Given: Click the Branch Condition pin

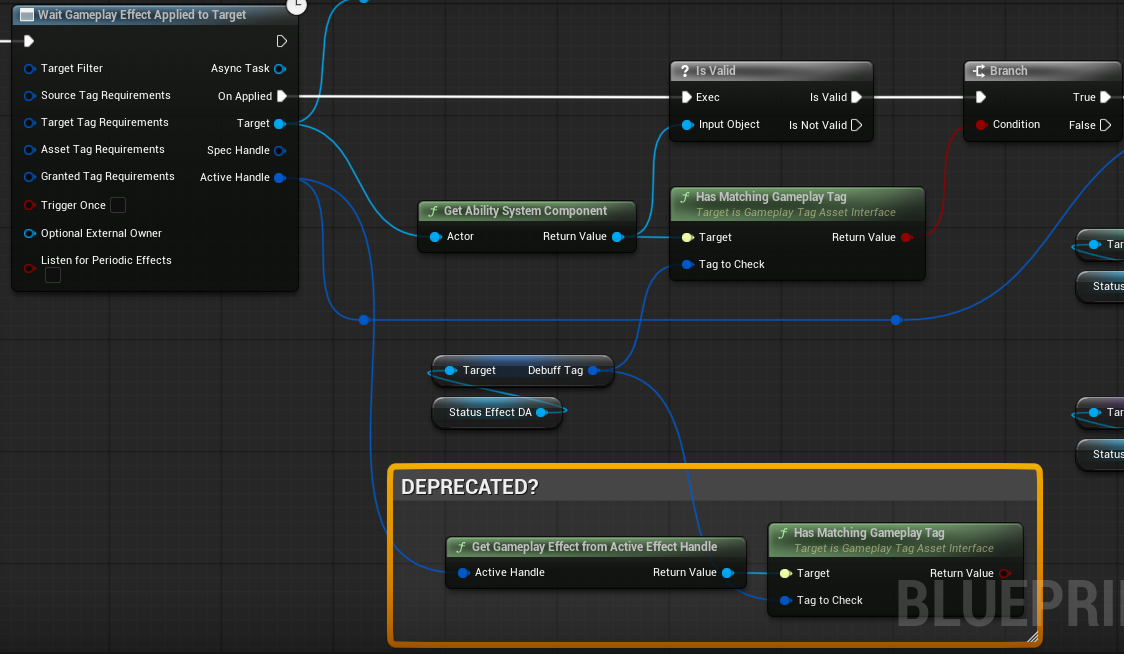Looking at the screenshot, I should tap(981, 125).
